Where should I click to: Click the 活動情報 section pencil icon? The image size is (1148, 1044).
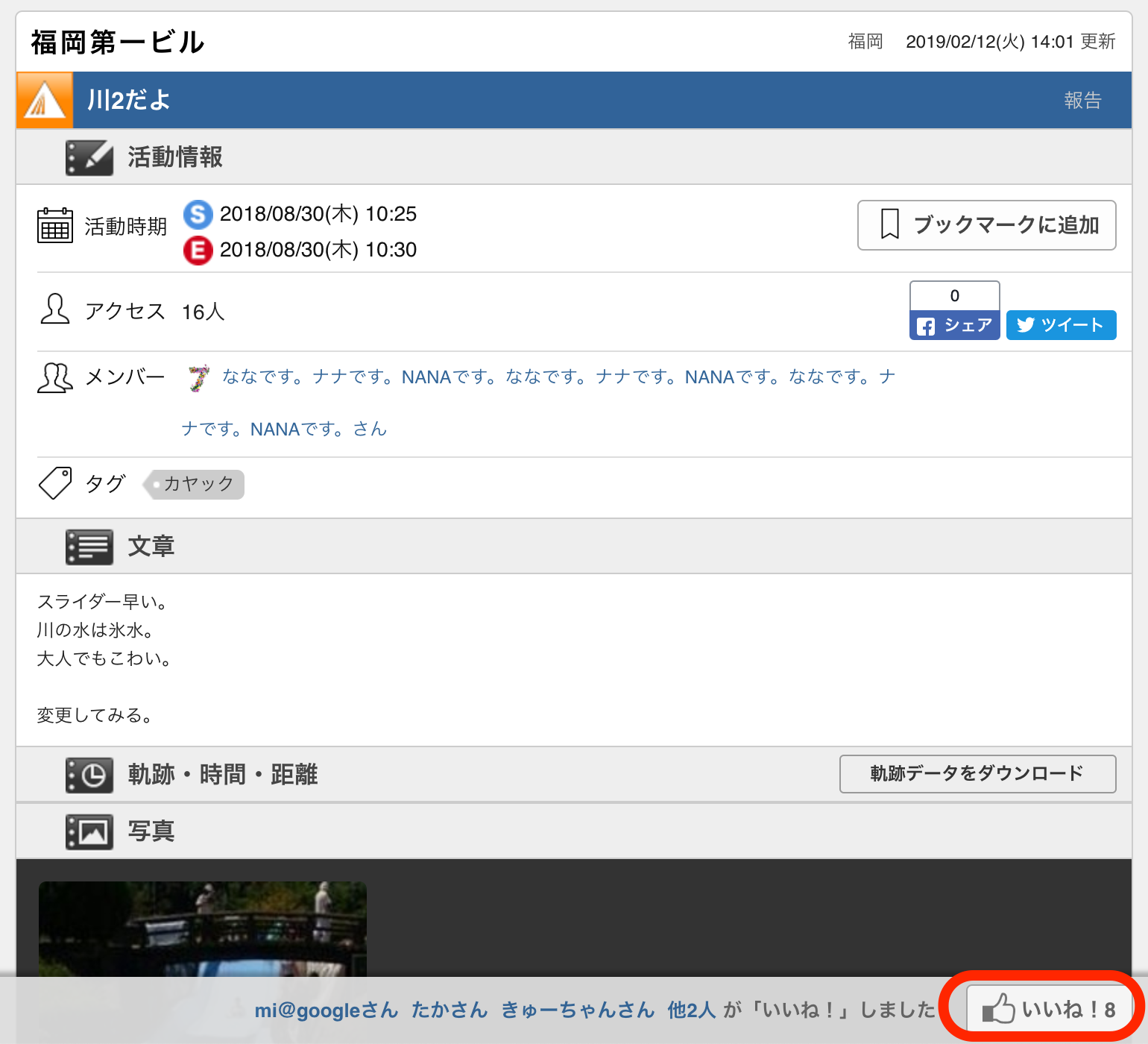[x=89, y=157]
